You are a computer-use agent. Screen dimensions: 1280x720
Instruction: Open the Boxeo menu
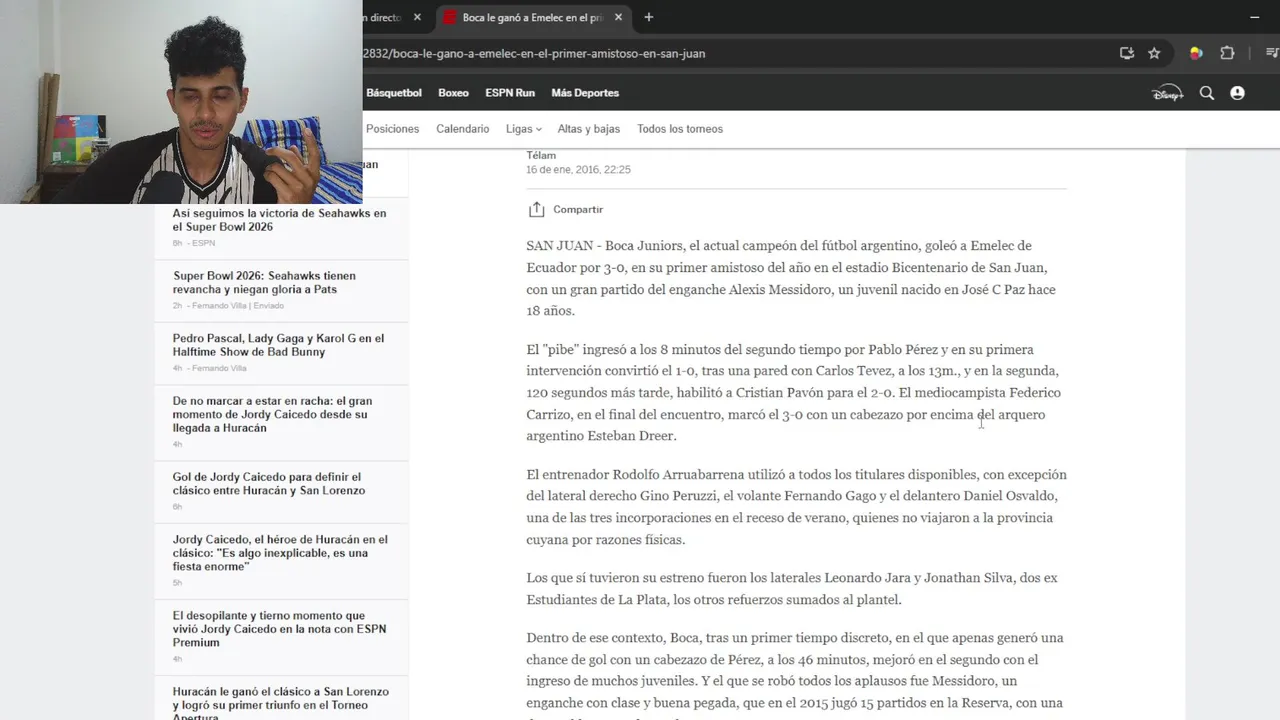(x=453, y=93)
